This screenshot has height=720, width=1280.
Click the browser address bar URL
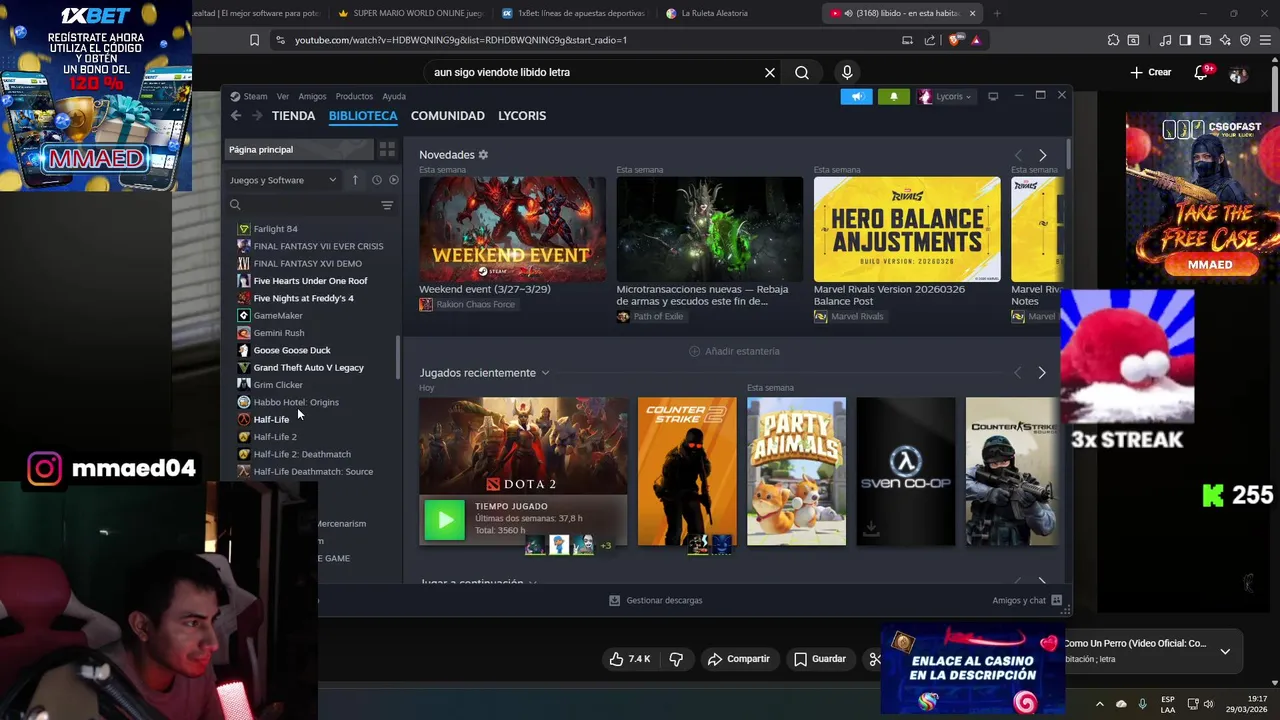click(x=460, y=40)
